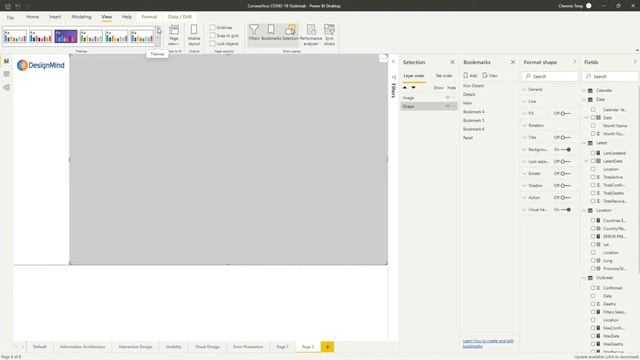Click the user account avatar

coord(589,6)
